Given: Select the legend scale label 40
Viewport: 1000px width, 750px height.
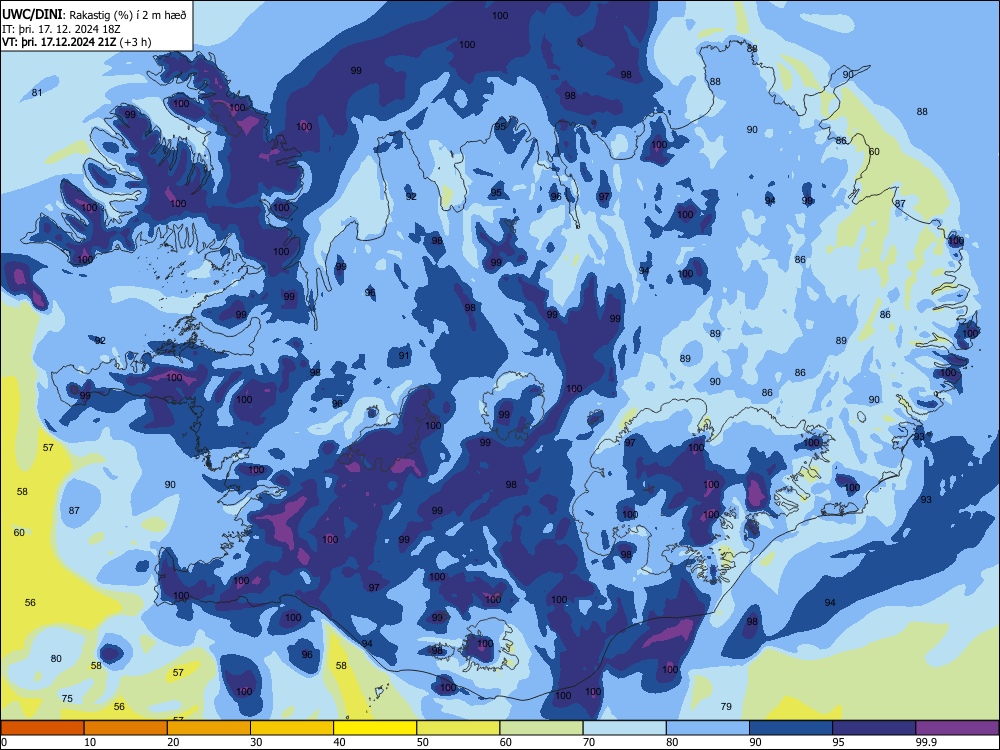Looking at the screenshot, I should (x=340, y=742).
